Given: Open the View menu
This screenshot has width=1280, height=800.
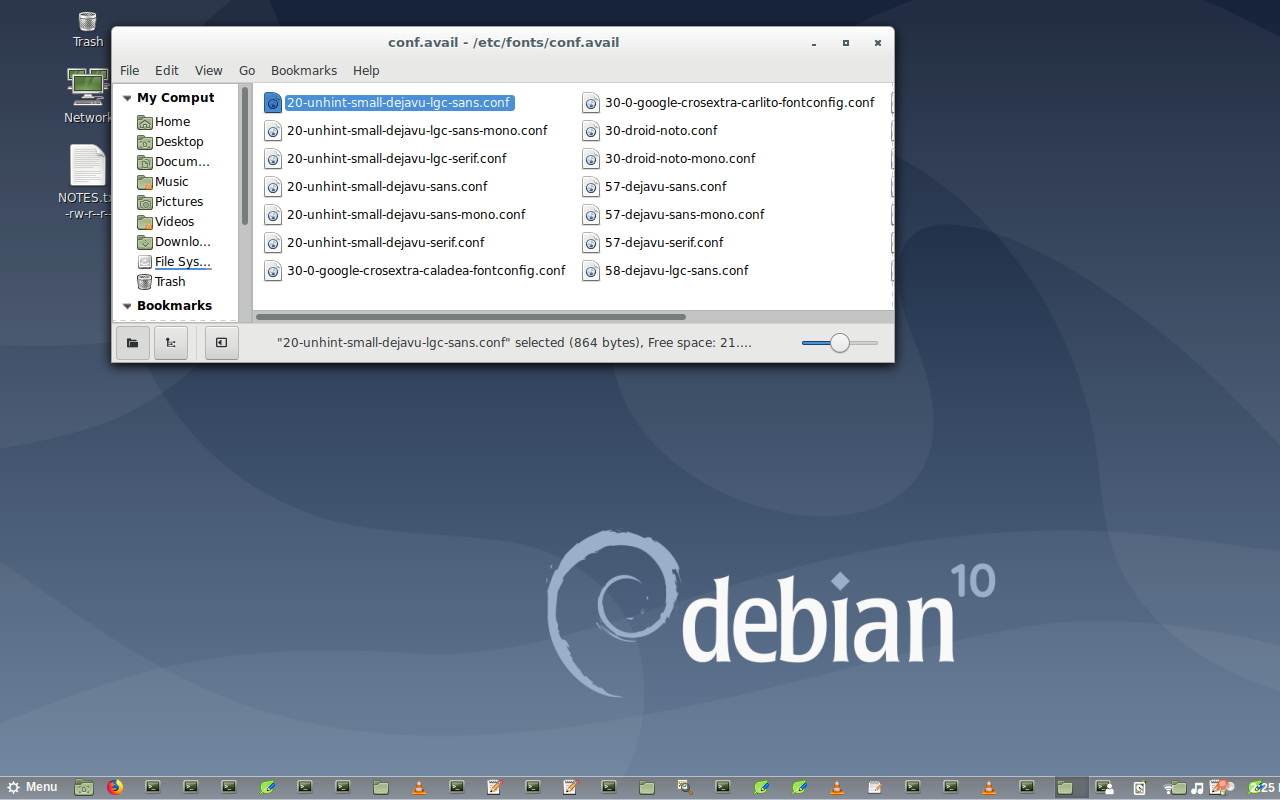Looking at the screenshot, I should tap(209, 71).
